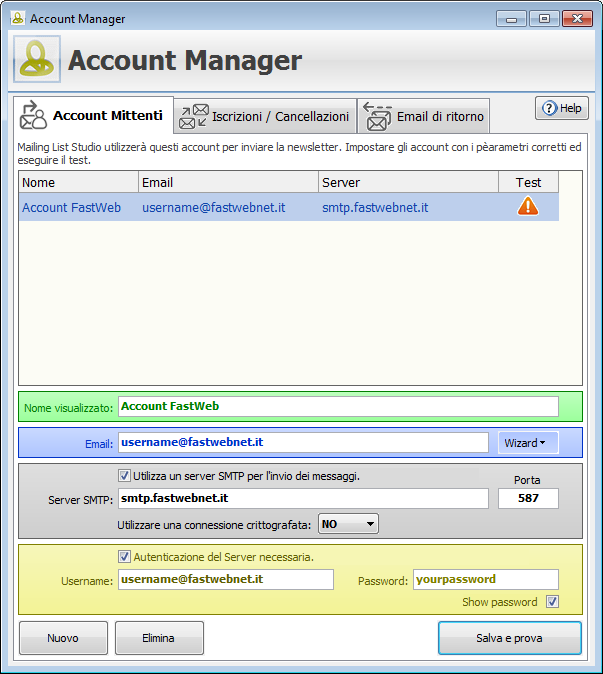Minimize the Account Manager window
Image resolution: width=603 pixels, height=674 pixels.
coord(511,19)
